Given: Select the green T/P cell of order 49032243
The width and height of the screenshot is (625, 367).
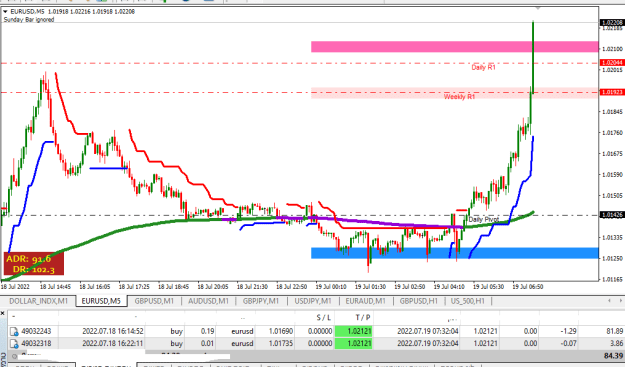Looking at the screenshot, I should [x=354, y=332].
